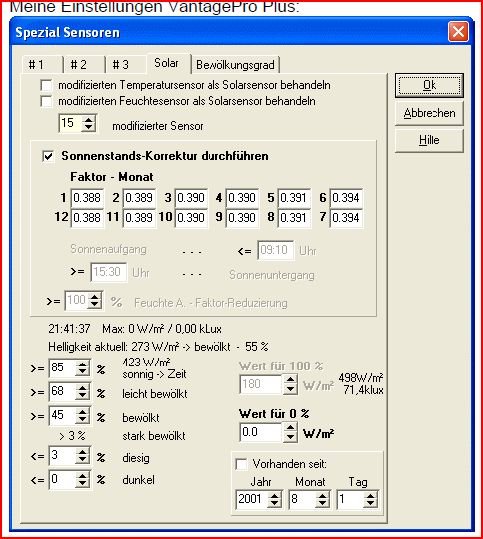Decrease bewölkt threshold 45 percent
Image resolution: width=483 pixels, height=539 pixels.
(x=83, y=420)
